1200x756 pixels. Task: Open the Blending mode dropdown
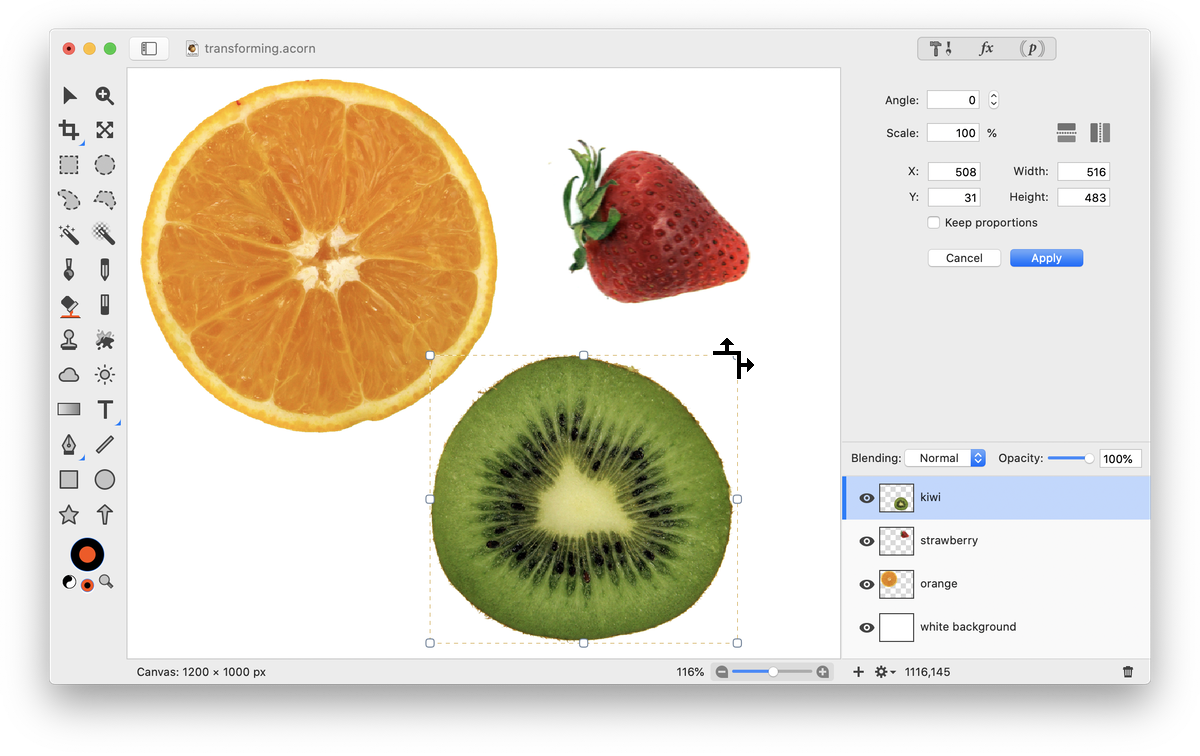(x=945, y=458)
